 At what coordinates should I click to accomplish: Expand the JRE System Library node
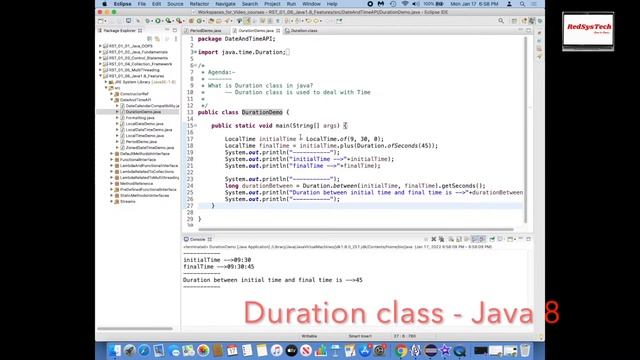pyautogui.click(x=106, y=82)
